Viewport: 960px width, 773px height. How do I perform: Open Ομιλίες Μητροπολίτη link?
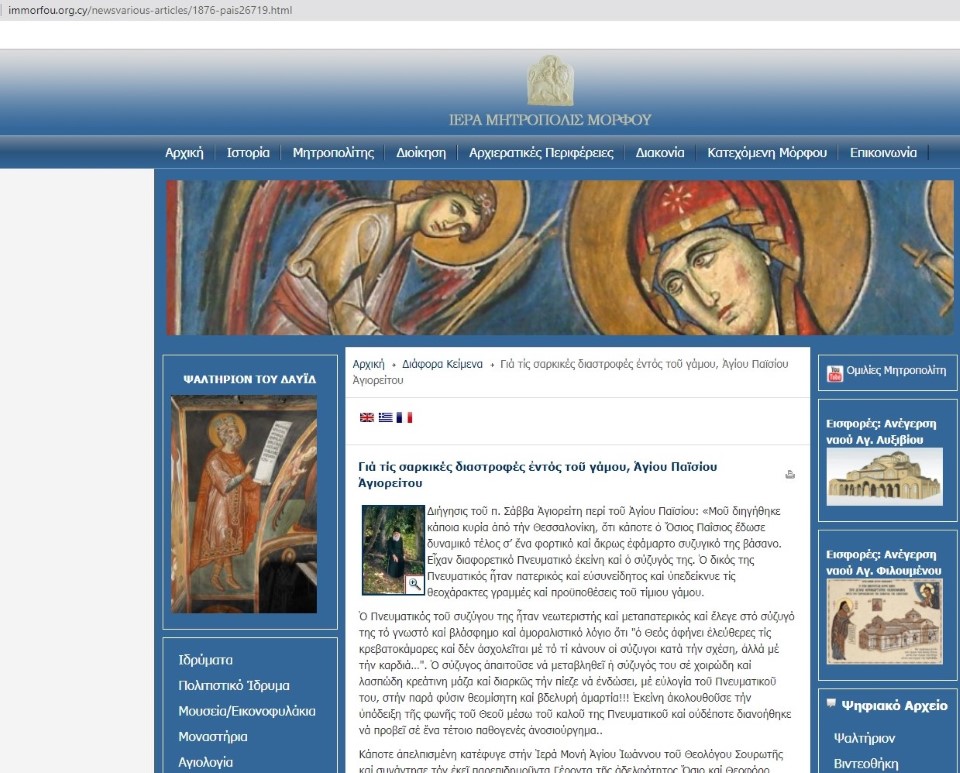896,370
